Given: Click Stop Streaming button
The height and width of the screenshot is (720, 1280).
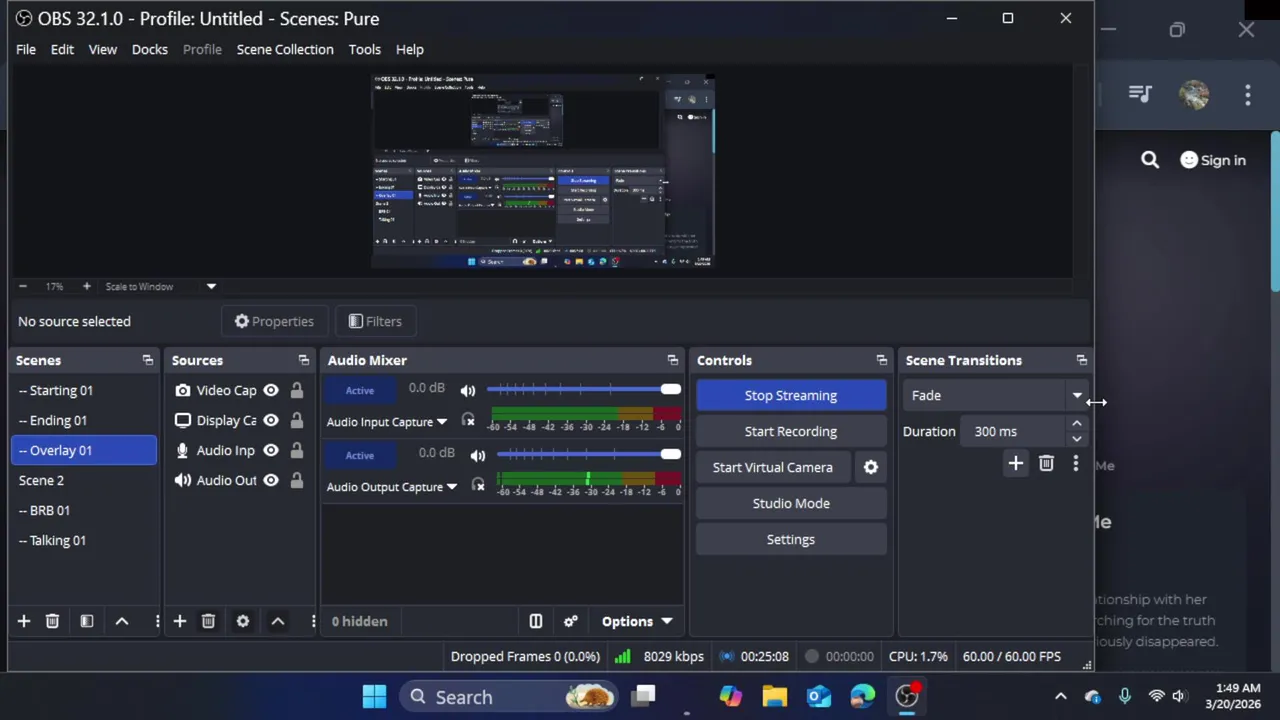Looking at the screenshot, I should pyautogui.click(x=791, y=395).
